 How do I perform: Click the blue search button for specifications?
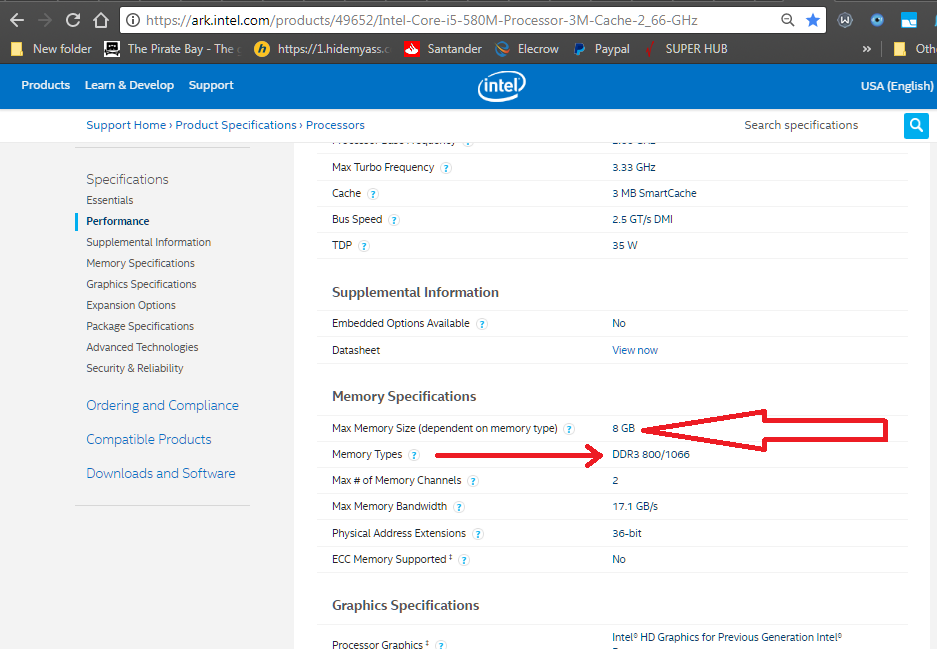pos(916,125)
